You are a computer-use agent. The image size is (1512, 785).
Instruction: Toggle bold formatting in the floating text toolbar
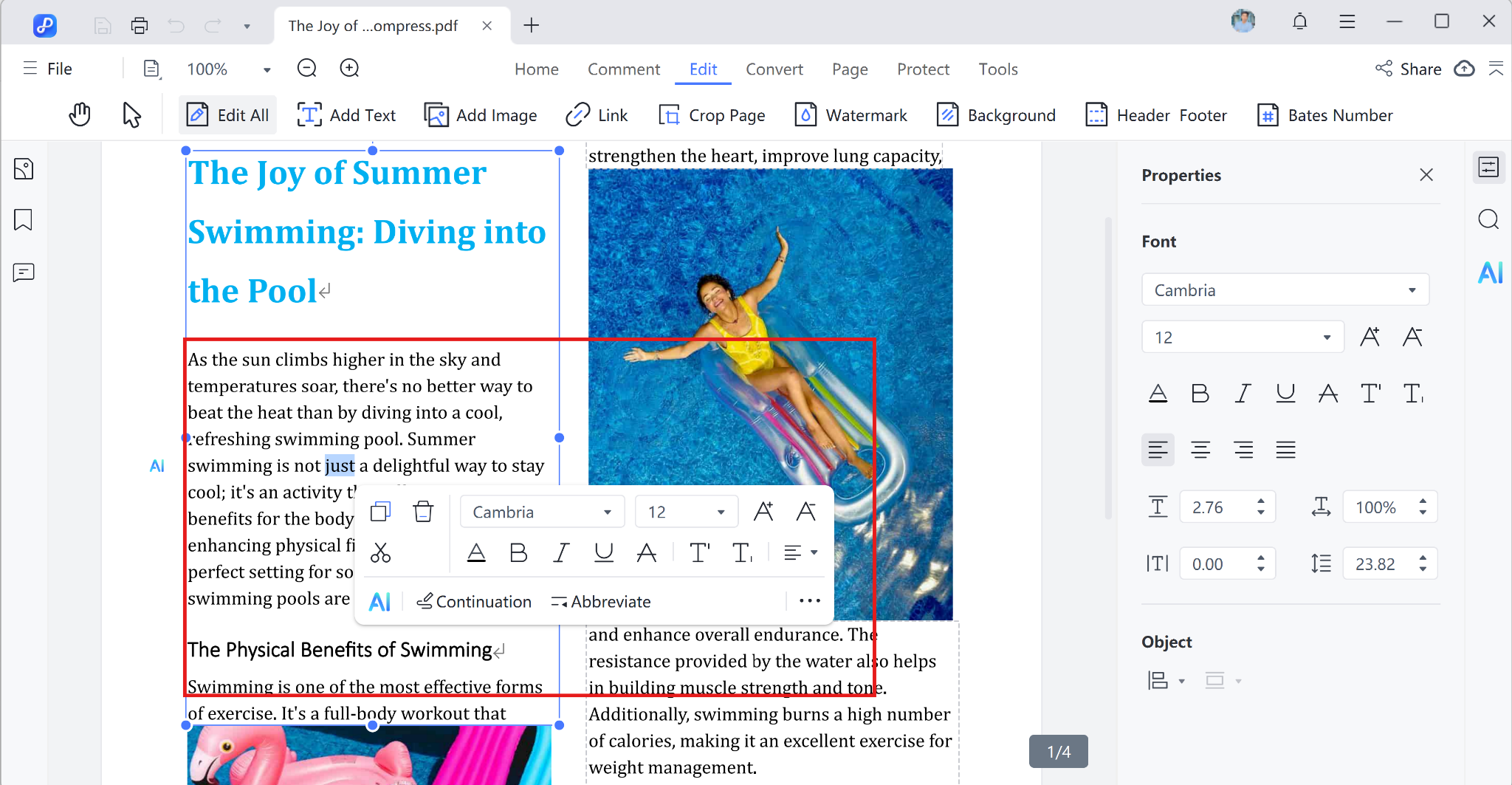(x=519, y=552)
